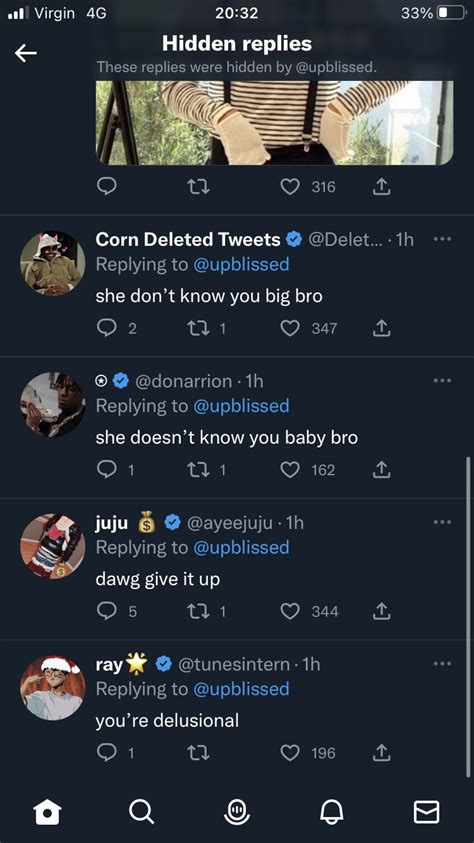
Task: Share the 'you're delusional' reply
Action: [x=381, y=753]
